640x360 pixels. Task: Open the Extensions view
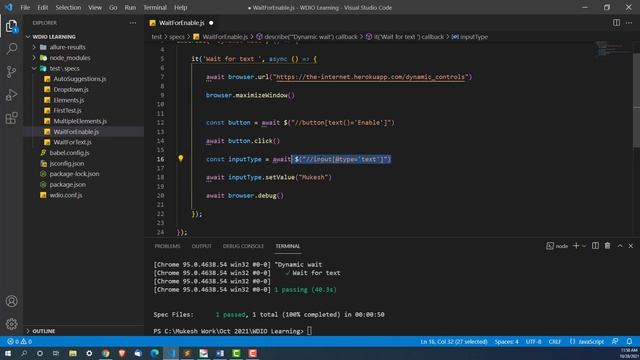click(11, 118)
